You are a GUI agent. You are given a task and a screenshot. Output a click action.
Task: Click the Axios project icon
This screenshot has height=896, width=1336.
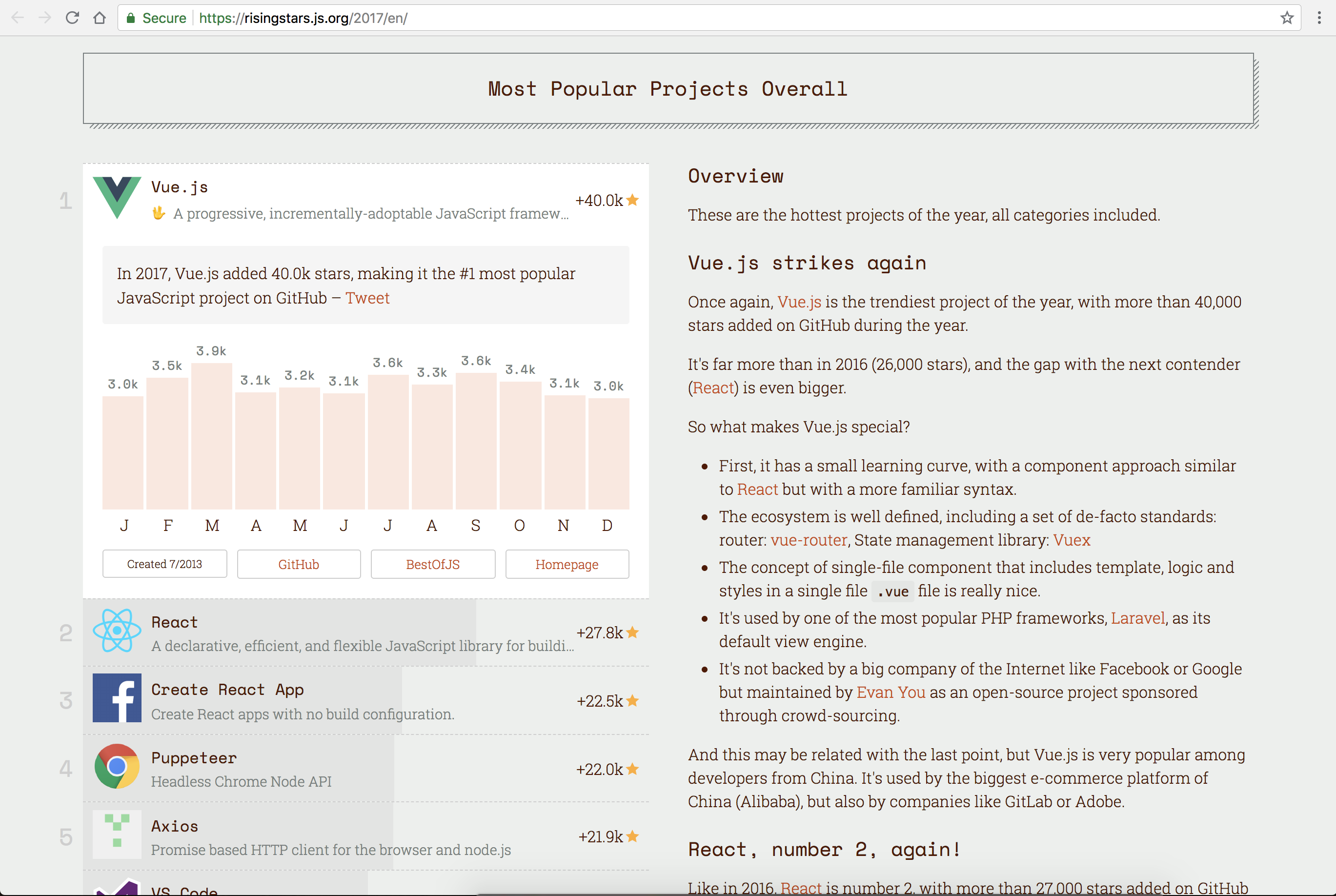click(x=117, y=835)
